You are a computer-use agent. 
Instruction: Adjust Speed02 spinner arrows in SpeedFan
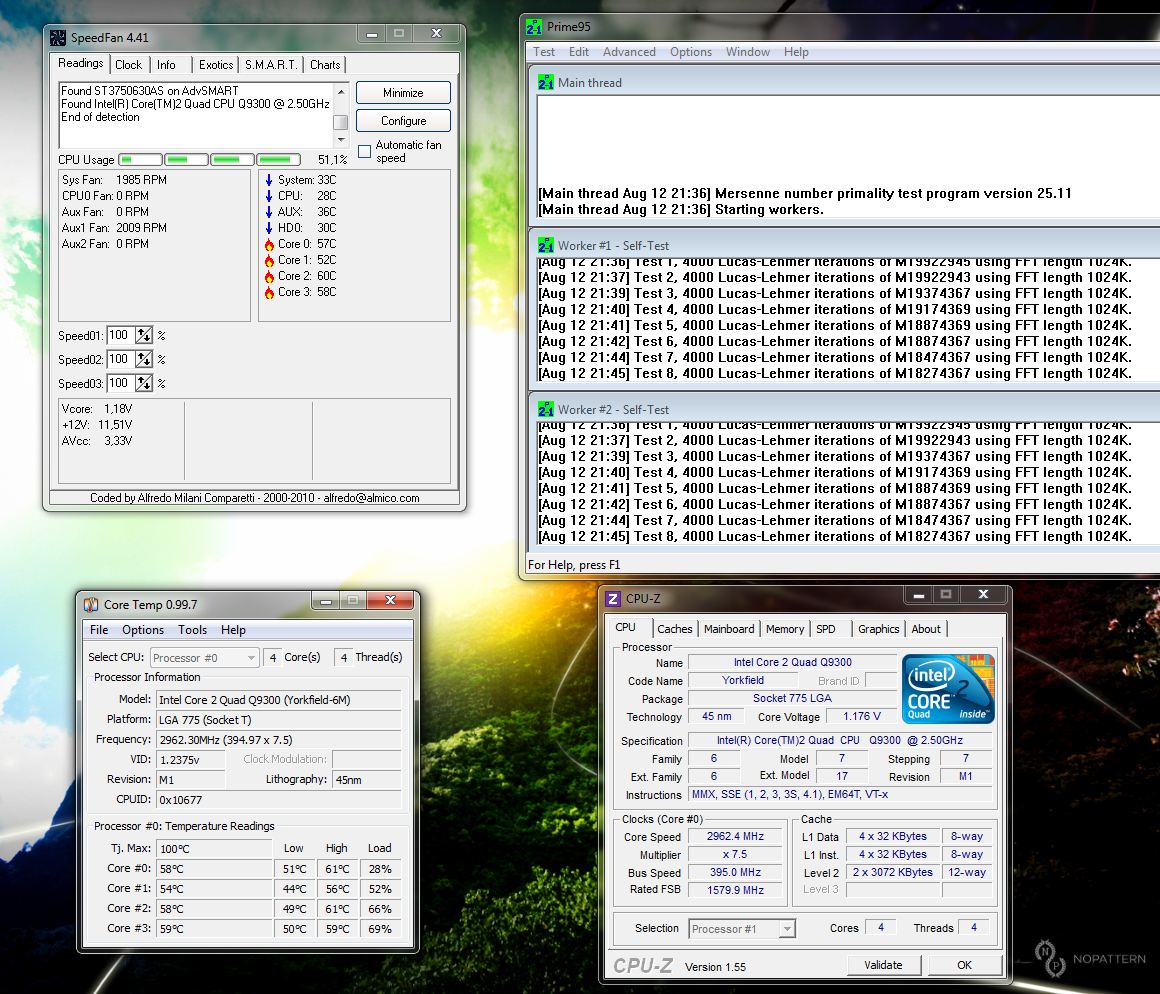[x=144, y=359]
